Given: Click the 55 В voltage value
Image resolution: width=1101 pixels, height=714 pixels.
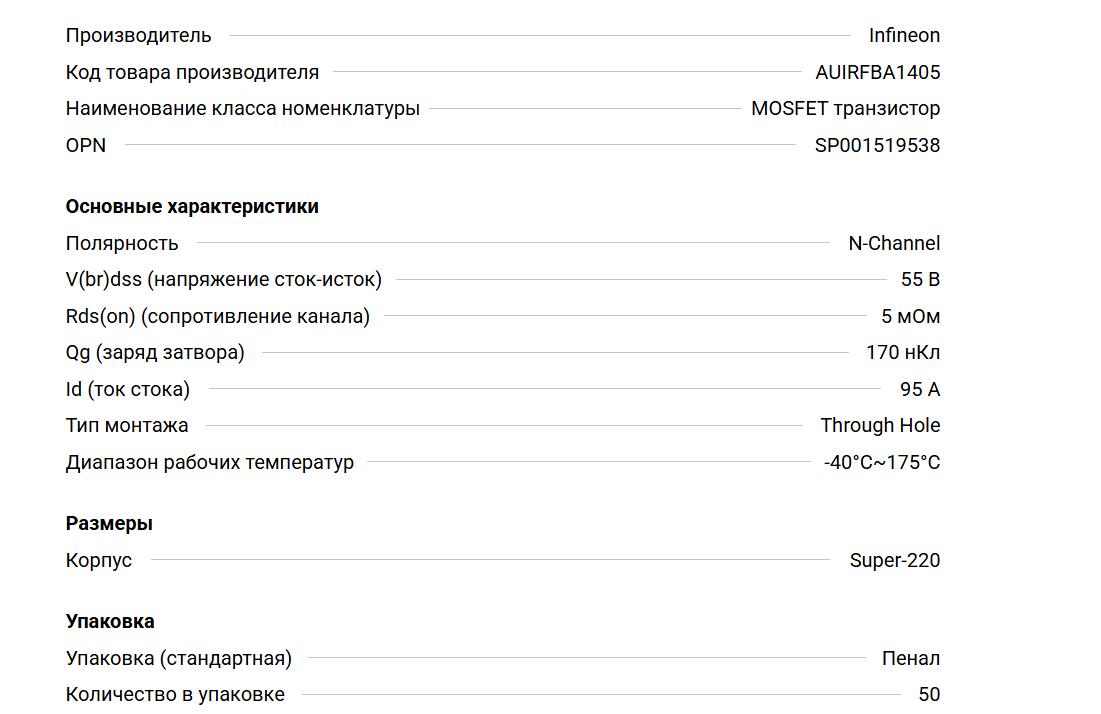Looking at the screenshot, I should tap(920, 280).
